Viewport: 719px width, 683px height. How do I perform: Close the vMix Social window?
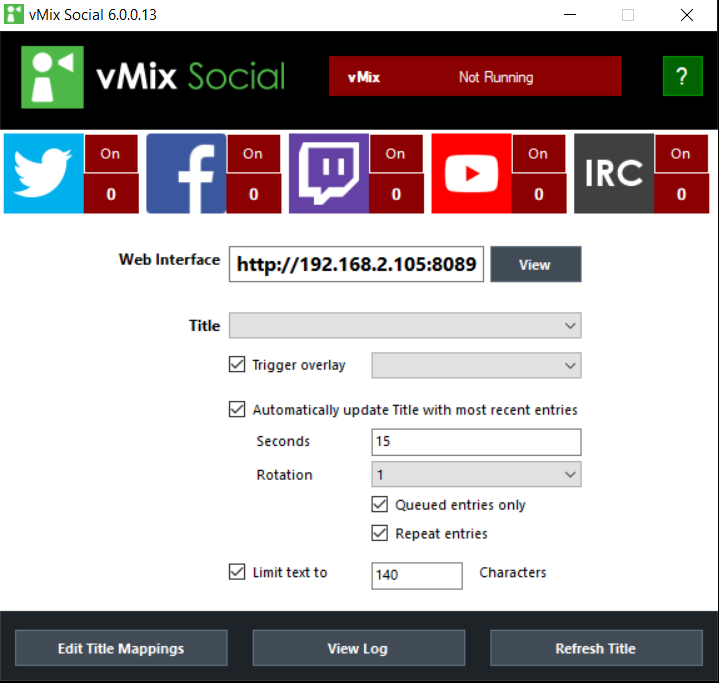(687, 15)
